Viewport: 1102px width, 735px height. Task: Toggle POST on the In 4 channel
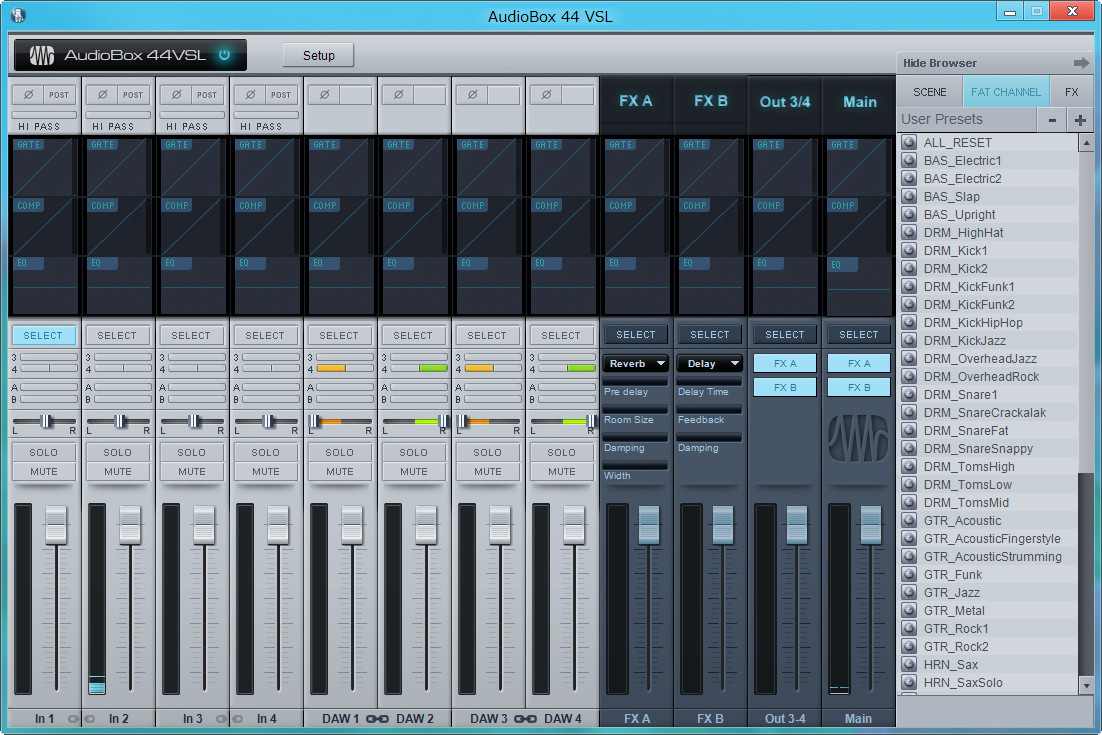(x=281, y=95)
